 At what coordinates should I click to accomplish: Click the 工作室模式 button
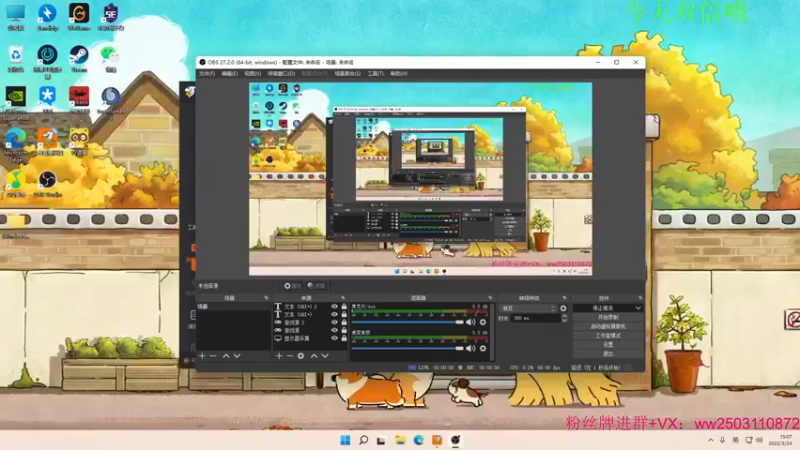pyautogui.click(x=608, y=335)
